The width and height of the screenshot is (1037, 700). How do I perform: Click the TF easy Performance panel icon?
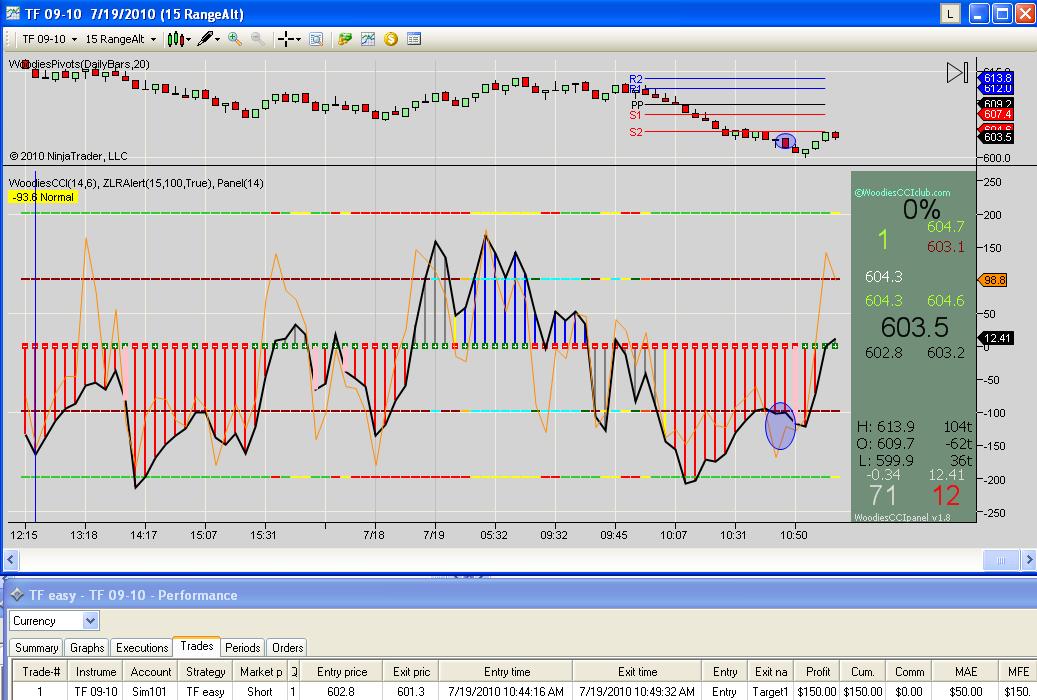(17, 595)
